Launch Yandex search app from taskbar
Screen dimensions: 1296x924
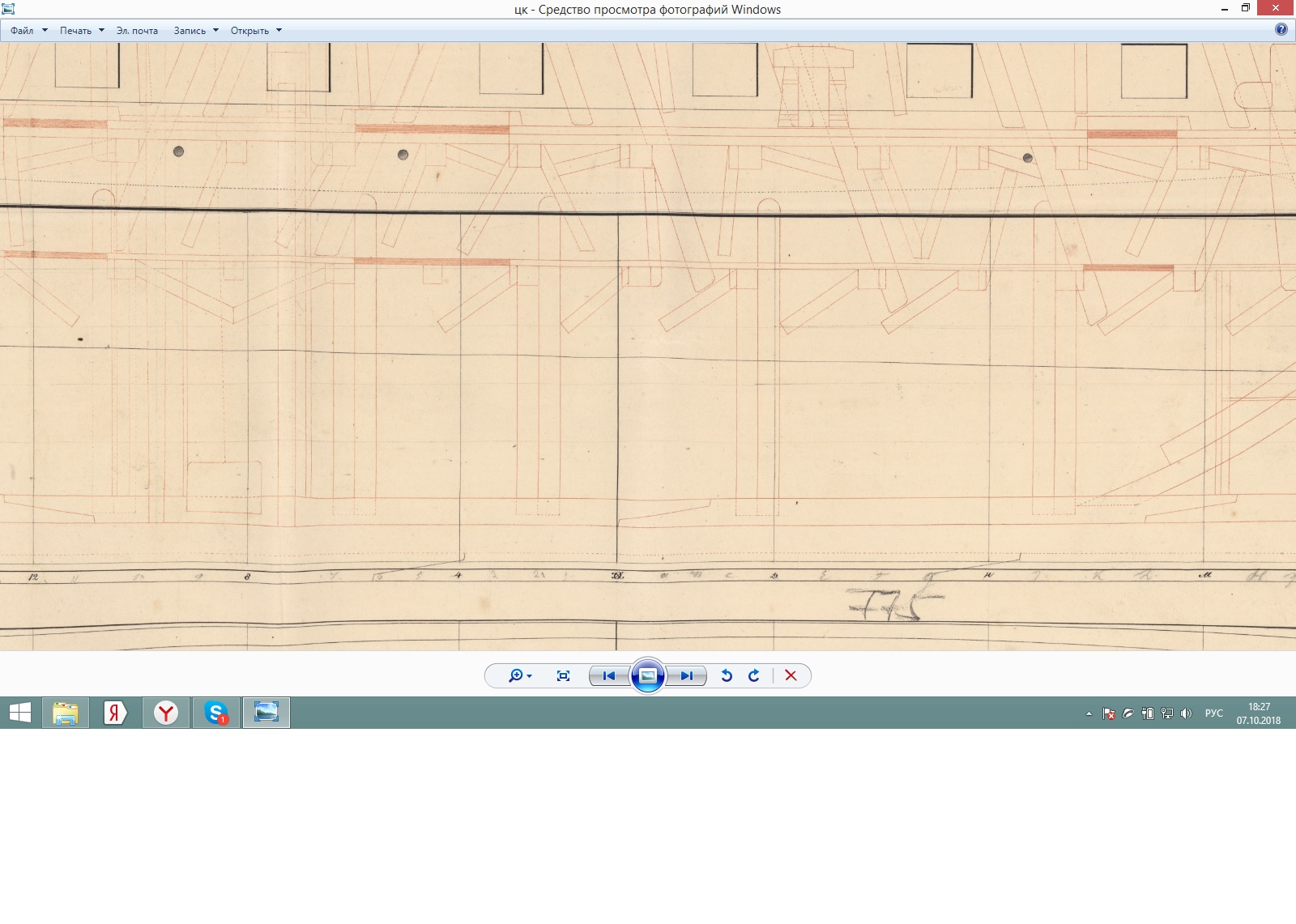coord(115,713)
